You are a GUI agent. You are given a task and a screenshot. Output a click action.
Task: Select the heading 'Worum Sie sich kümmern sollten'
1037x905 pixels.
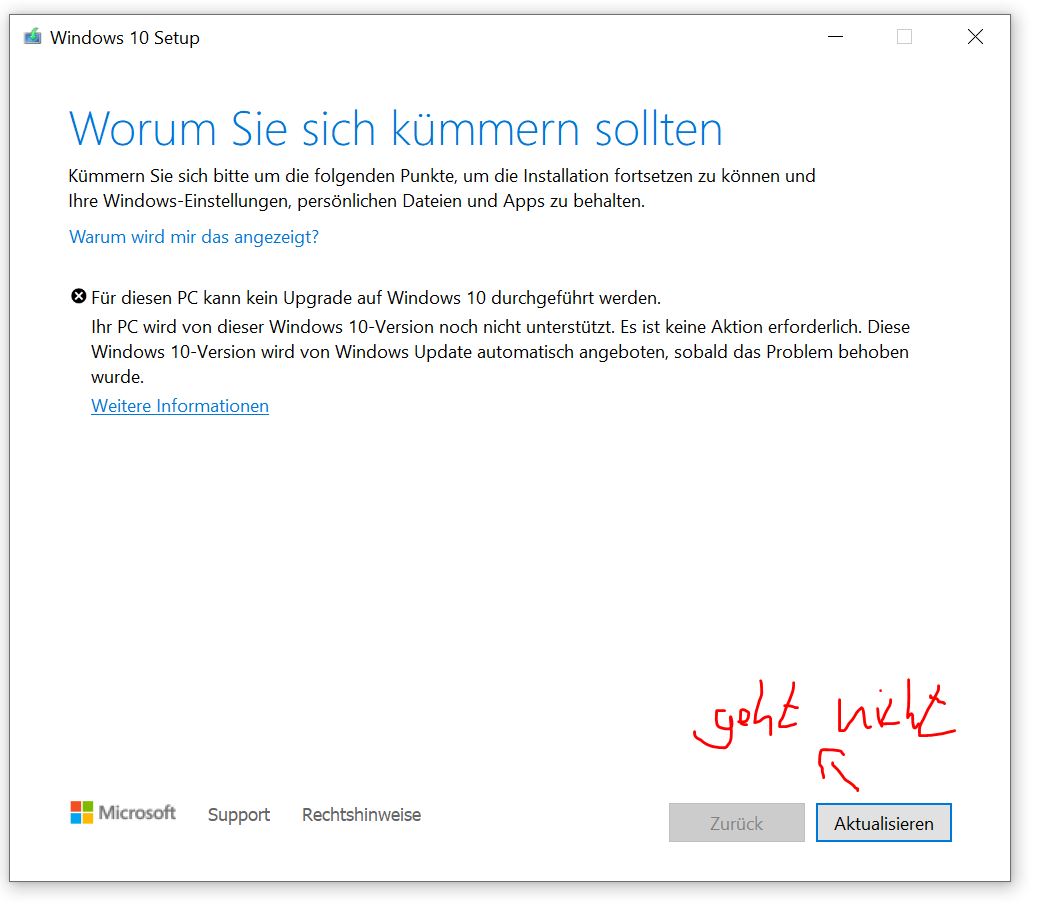395,128
